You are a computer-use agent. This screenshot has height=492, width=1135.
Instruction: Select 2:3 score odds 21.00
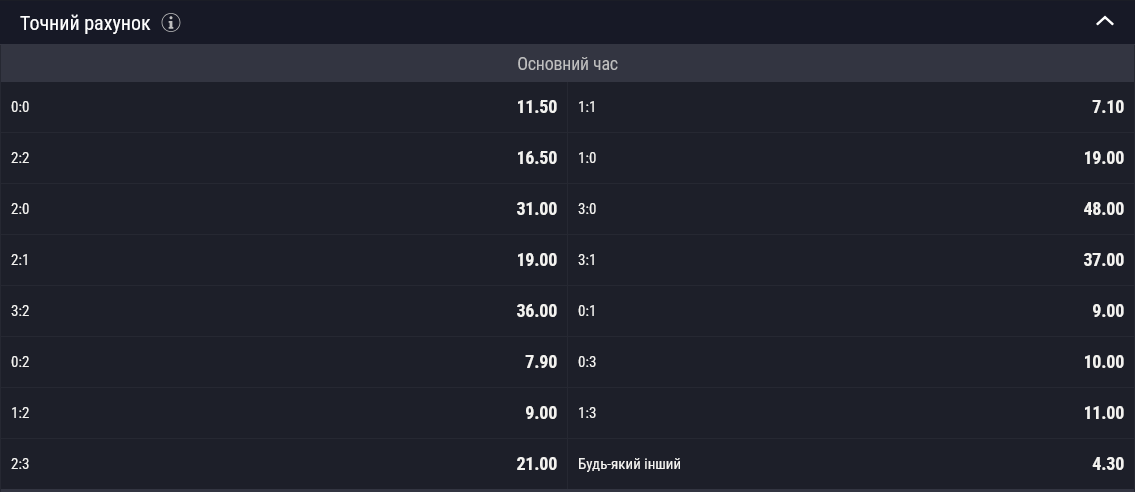tap(284, 464)
